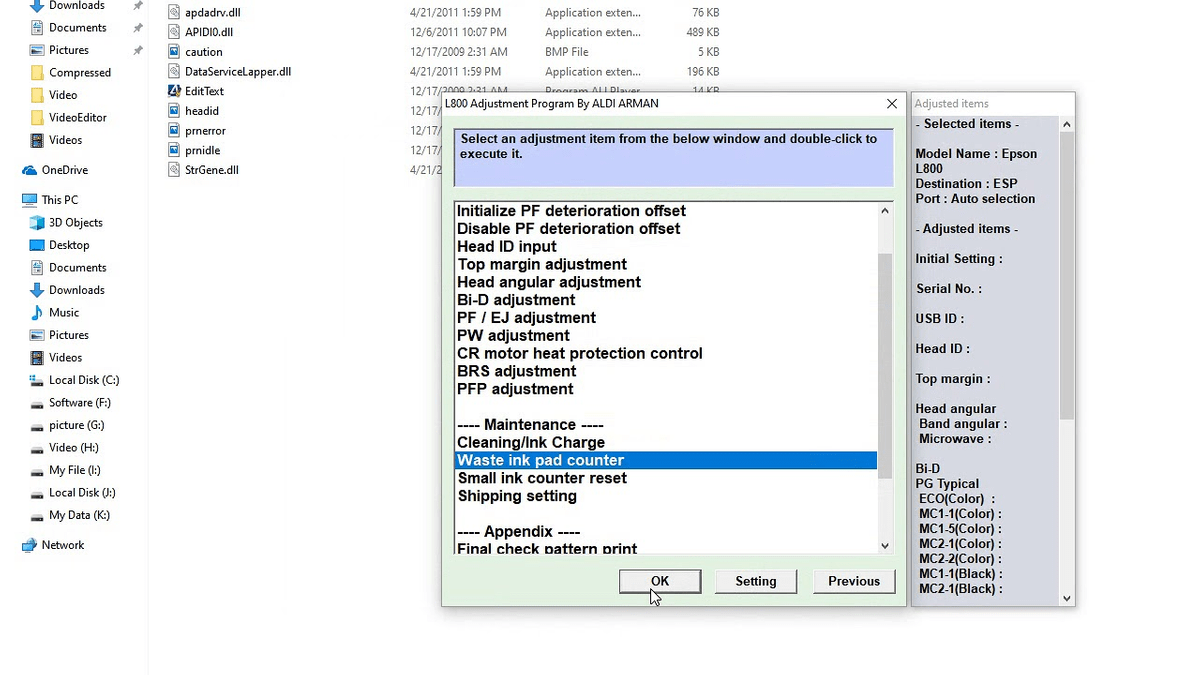Click the pin icon beside Documents
Screen dimensions: 1200x675
tap(138, 27)
